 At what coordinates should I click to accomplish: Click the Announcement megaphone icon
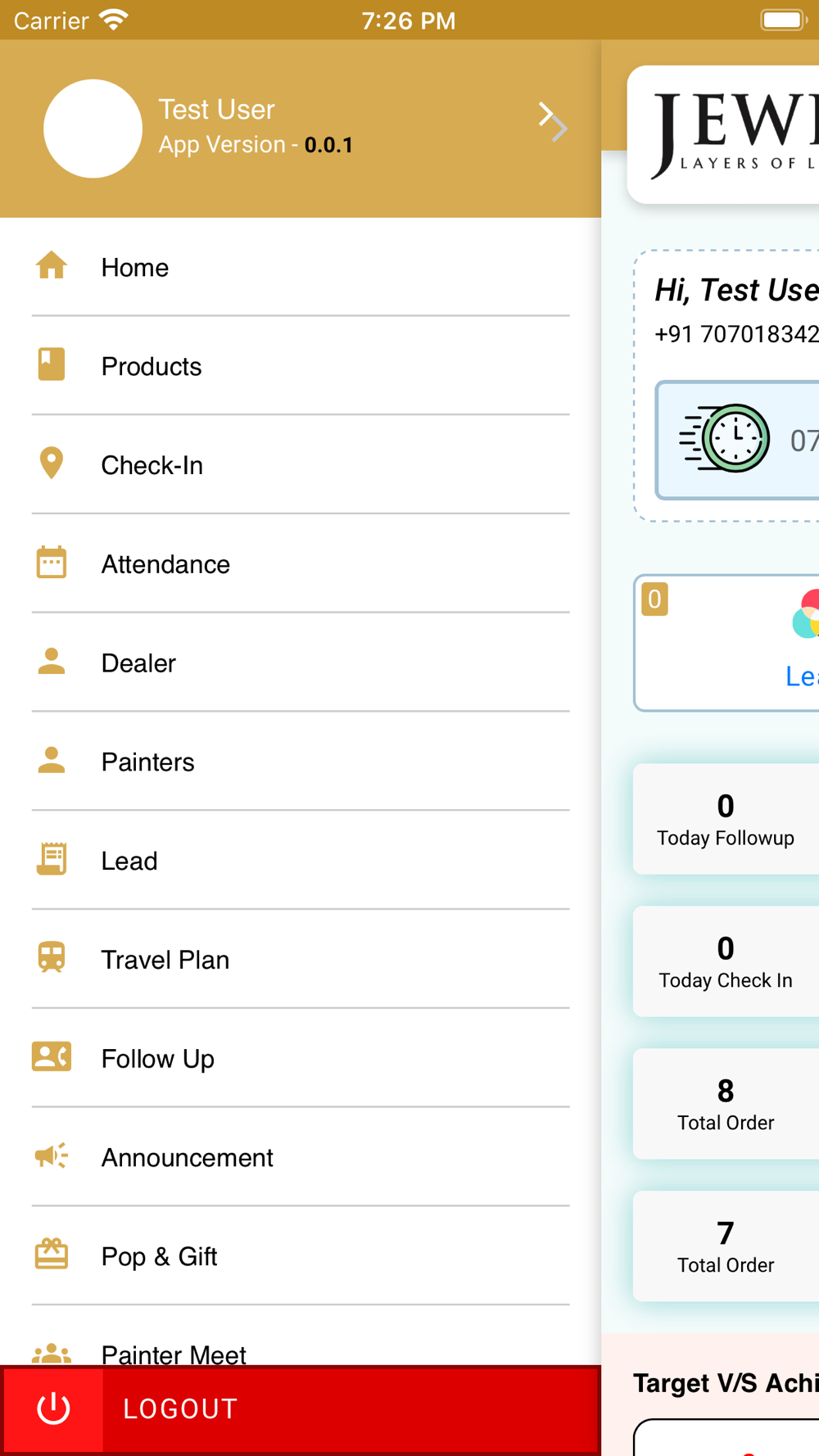[x=52, y=1156]
